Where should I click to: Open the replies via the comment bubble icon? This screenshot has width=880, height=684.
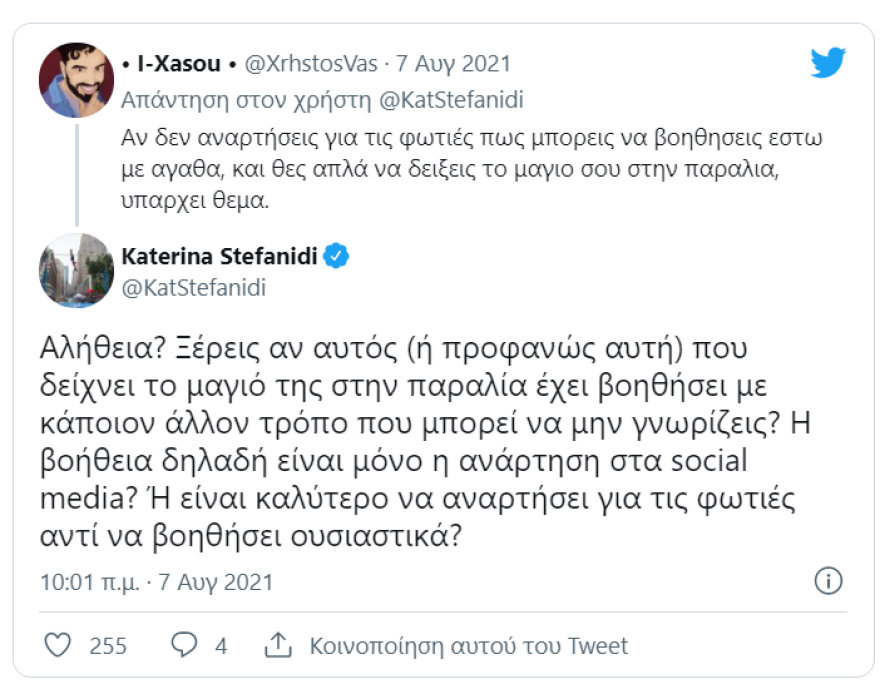click(183, 645)
